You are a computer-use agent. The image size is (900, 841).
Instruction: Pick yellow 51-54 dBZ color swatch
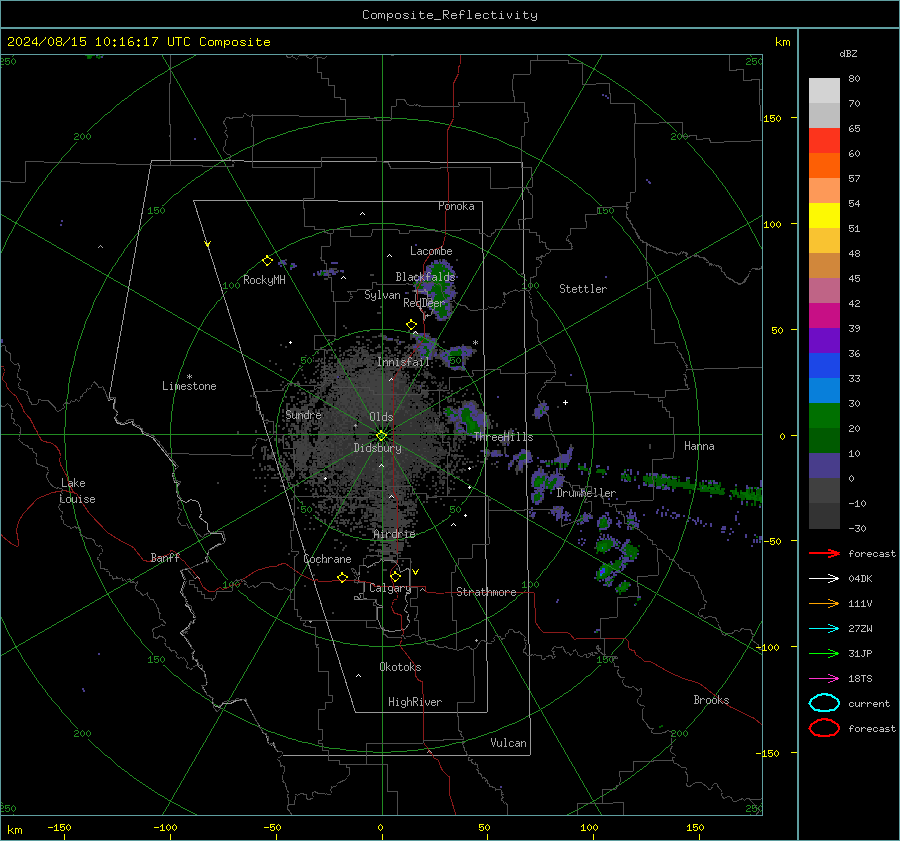(x=824, y=215)
